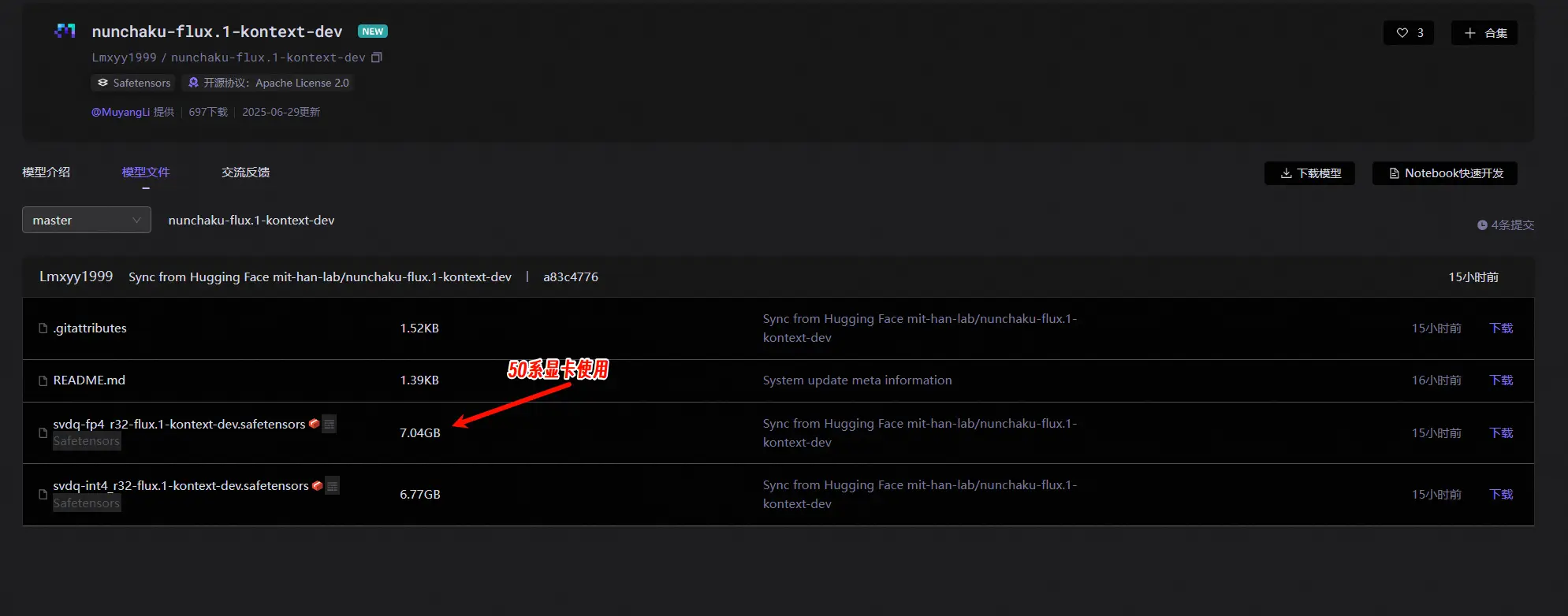Image resolution: width=1568 pixels, height=616 pixels.
Task: Click the Lmxyy1999 committer name
Action: [76, 276]
